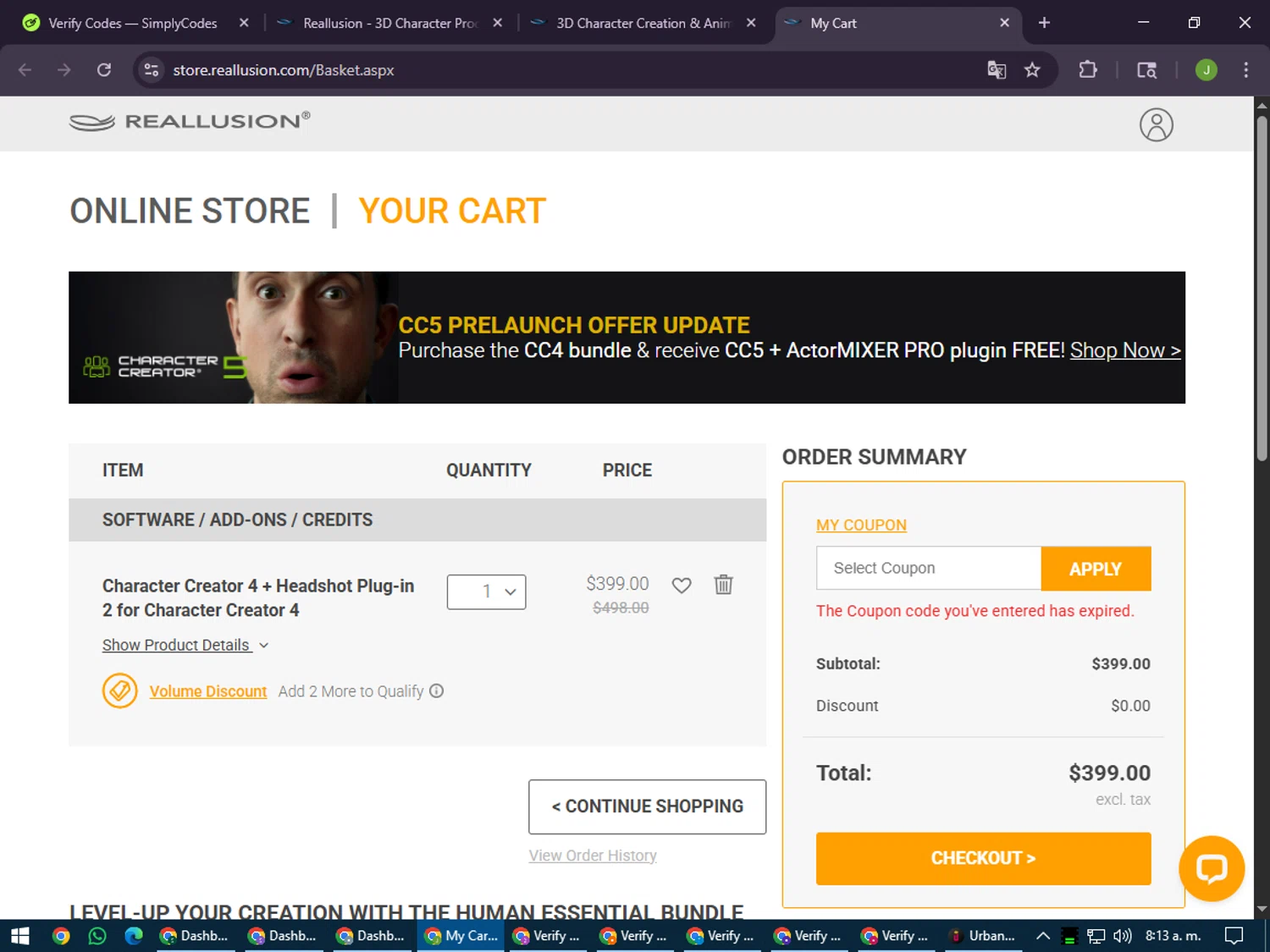Click the media/tab search icon in toolbar
This screenshot has height=952, width=1270.
[1146, 69]
